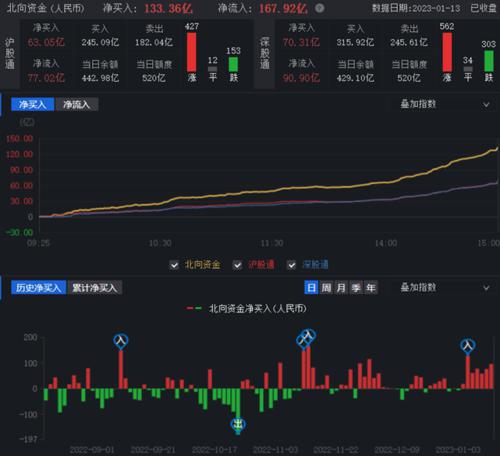Select the 月 monthly period button
This screenshot has height=456, width=500.
341,288
